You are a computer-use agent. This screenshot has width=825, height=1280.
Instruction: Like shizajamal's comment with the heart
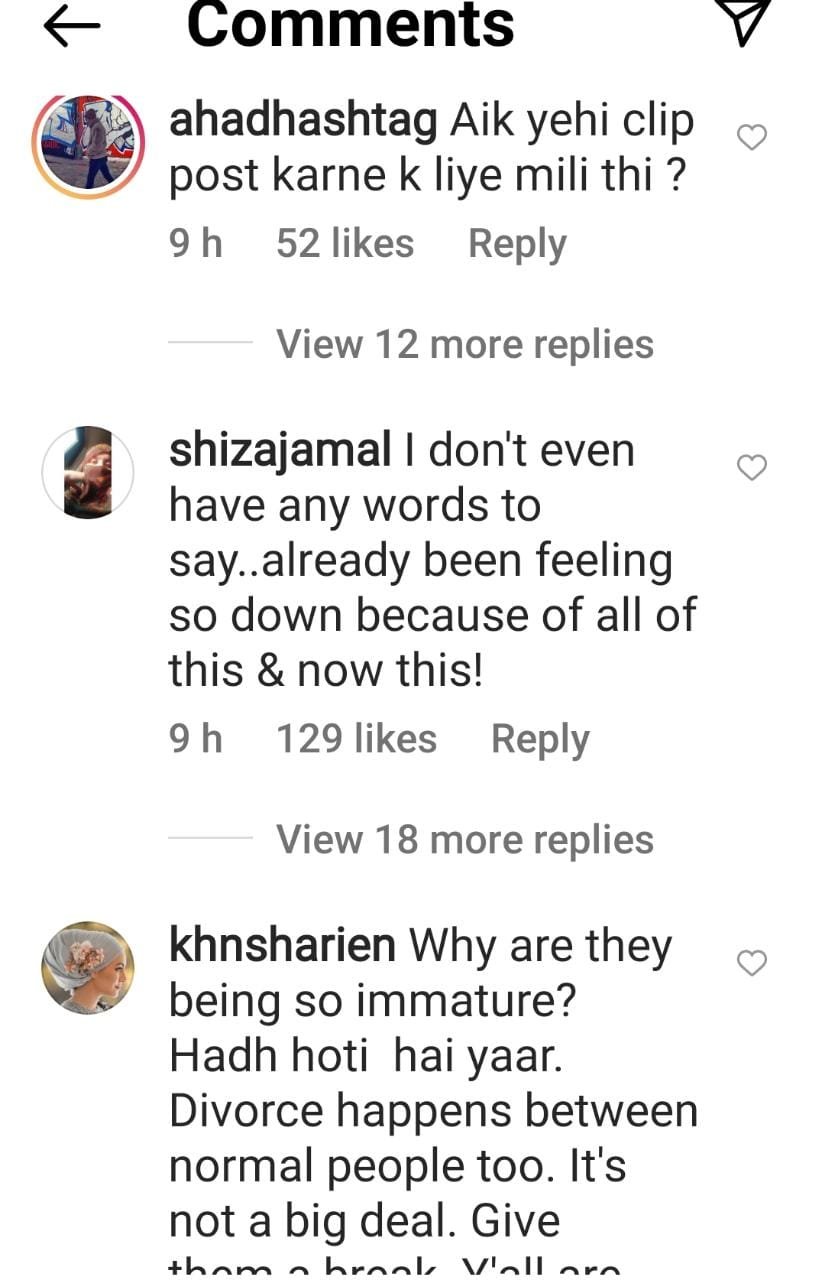click(x=751, y=467)
